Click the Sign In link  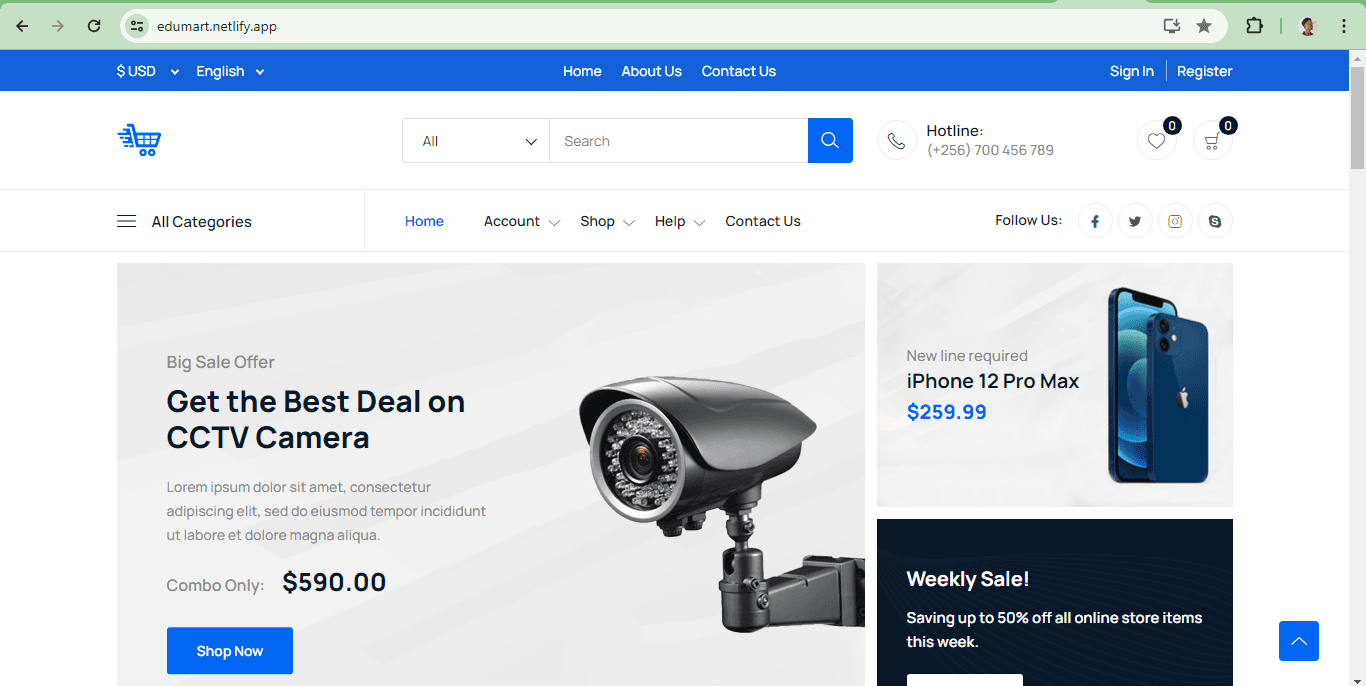[1131, 71]
